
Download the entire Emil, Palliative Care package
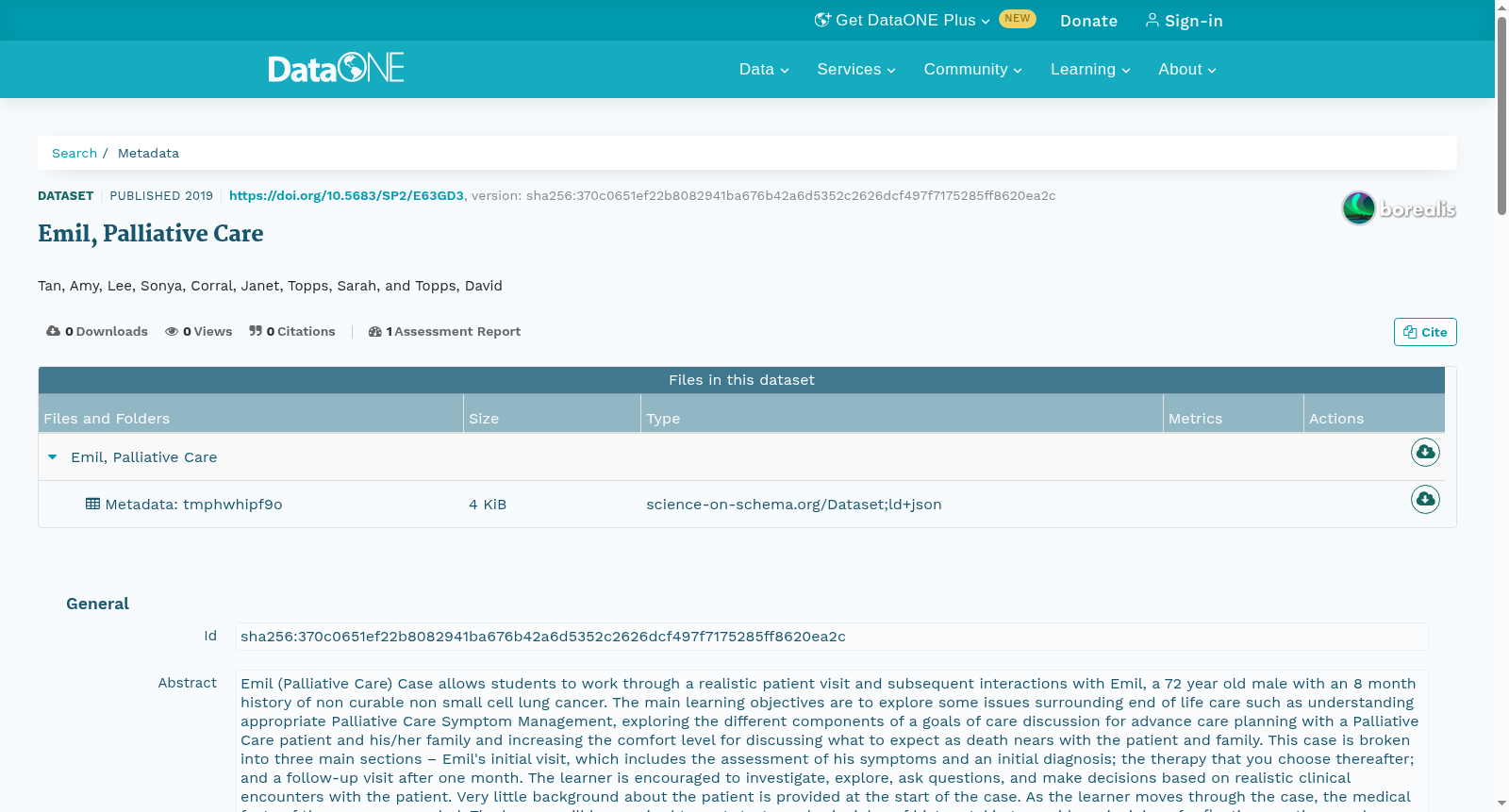point(1425,453)
